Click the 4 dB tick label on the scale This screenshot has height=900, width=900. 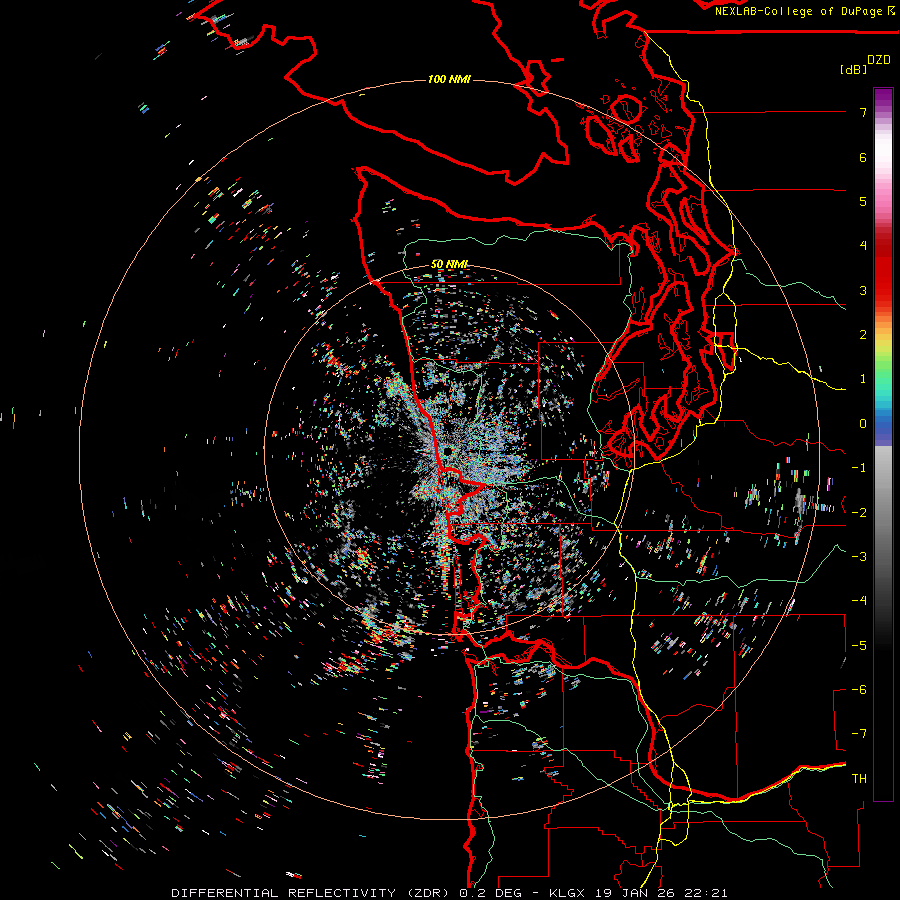[x=863, y=246]
